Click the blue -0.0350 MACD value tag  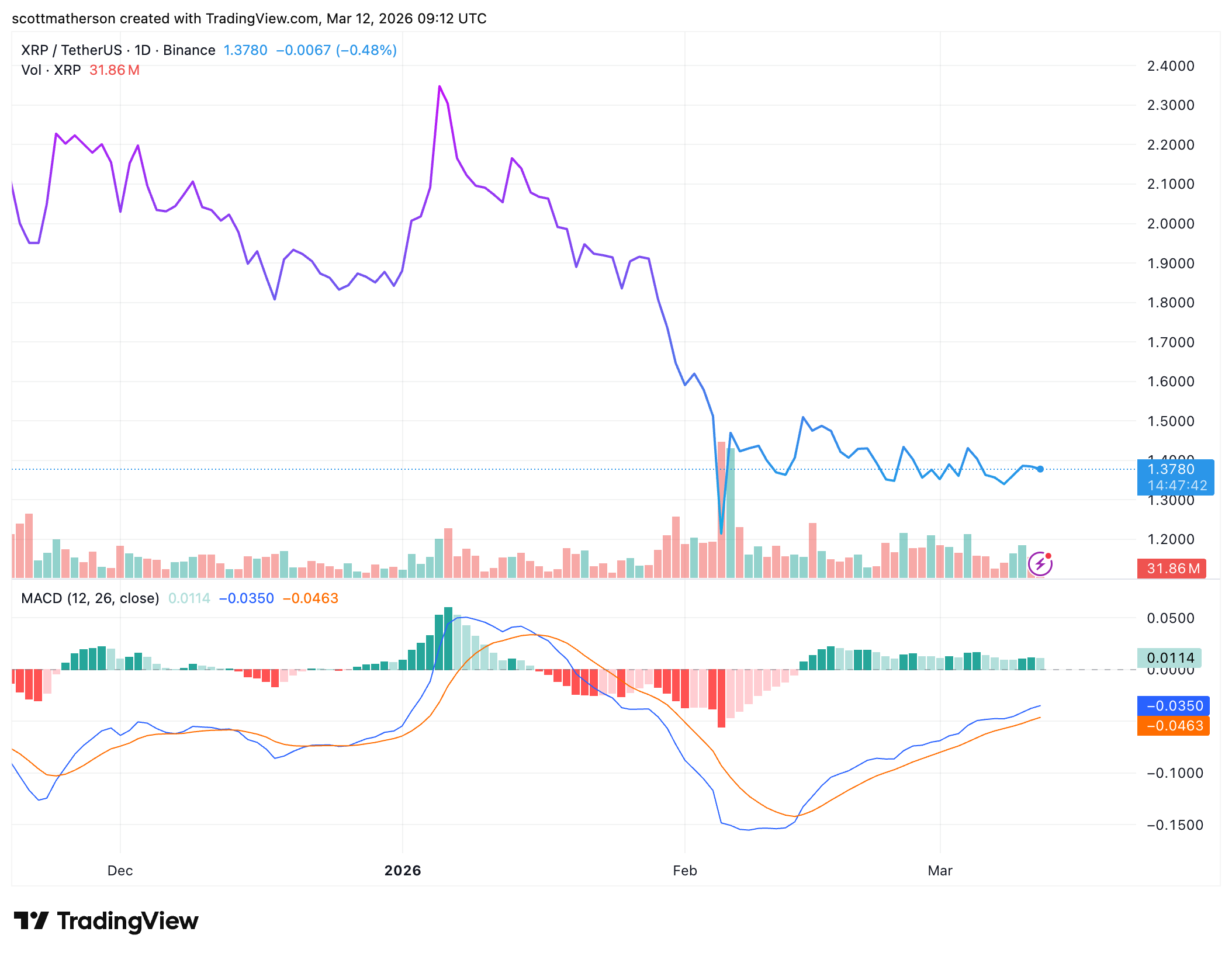[x=1174, y=706]
